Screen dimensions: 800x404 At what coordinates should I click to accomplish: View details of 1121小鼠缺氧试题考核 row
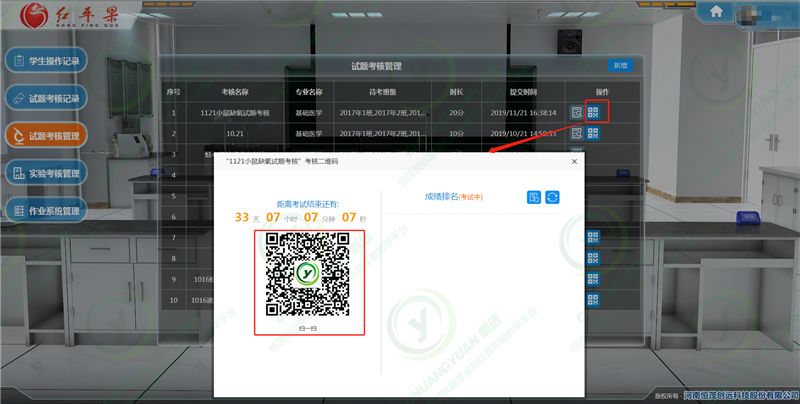(577, 113)
